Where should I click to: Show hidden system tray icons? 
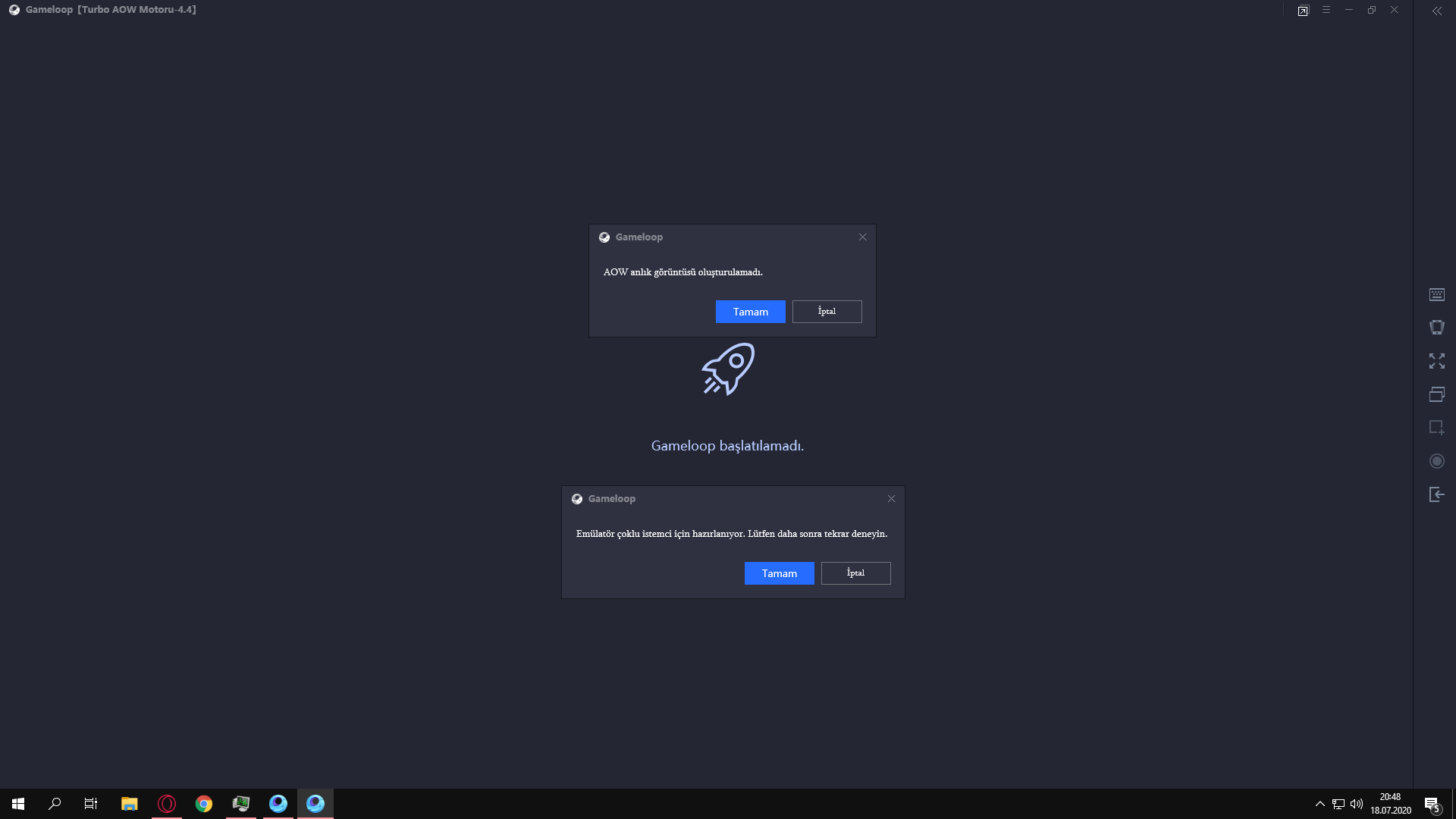click(1319, 804)
